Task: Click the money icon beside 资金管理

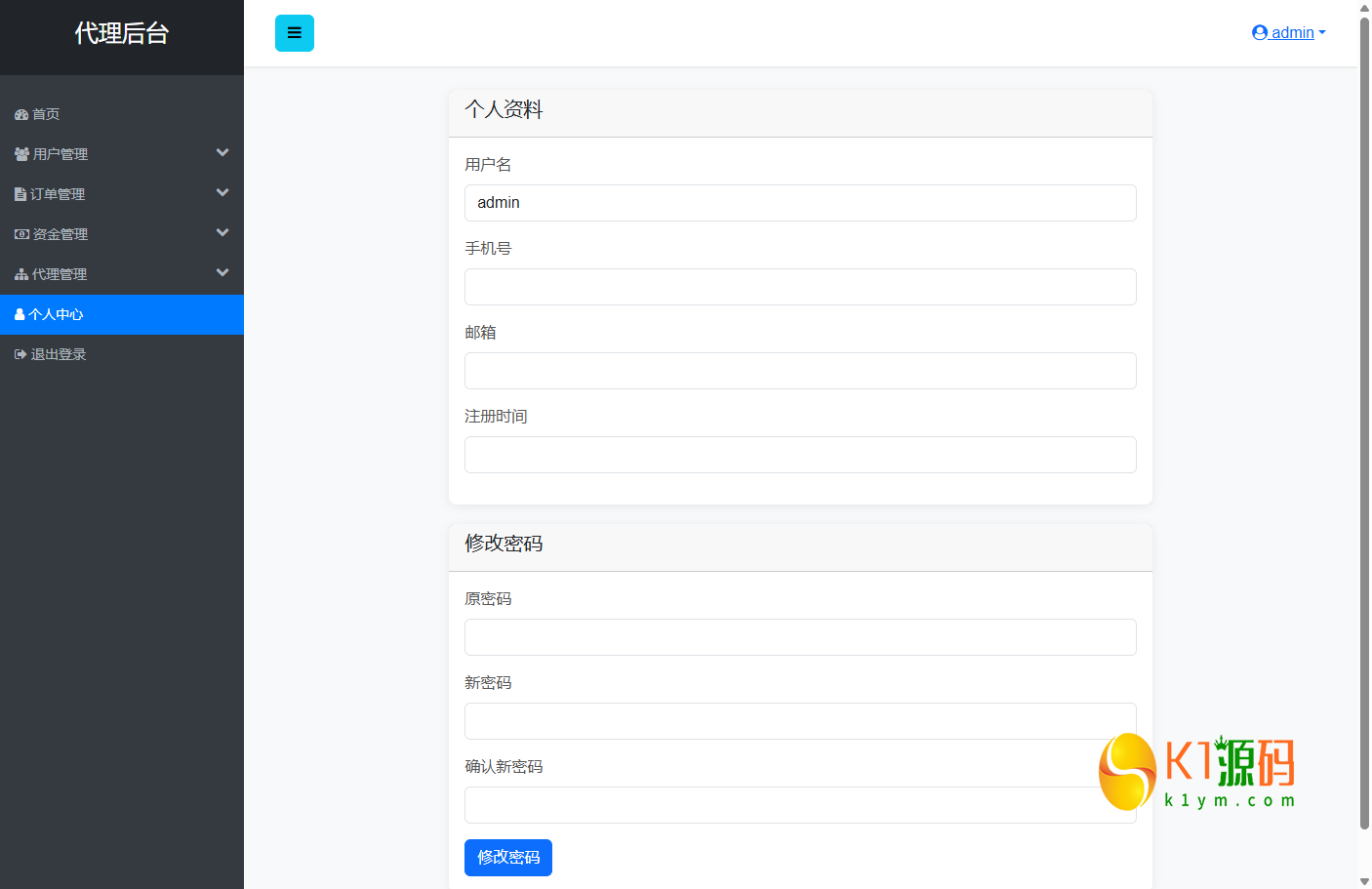Action: point(21,234)
